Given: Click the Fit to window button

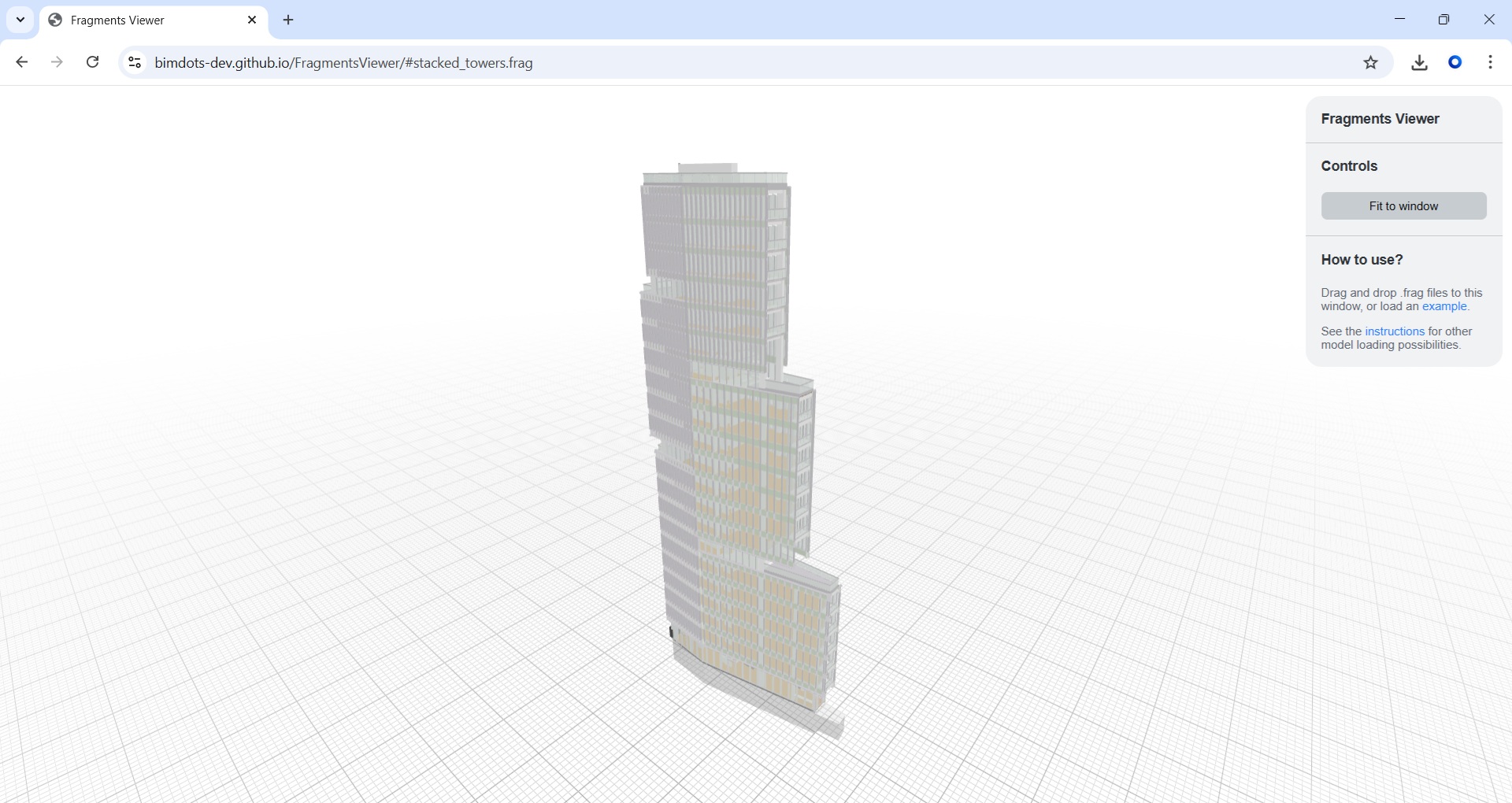Looking at the screenshot, I should (1403, 206).
